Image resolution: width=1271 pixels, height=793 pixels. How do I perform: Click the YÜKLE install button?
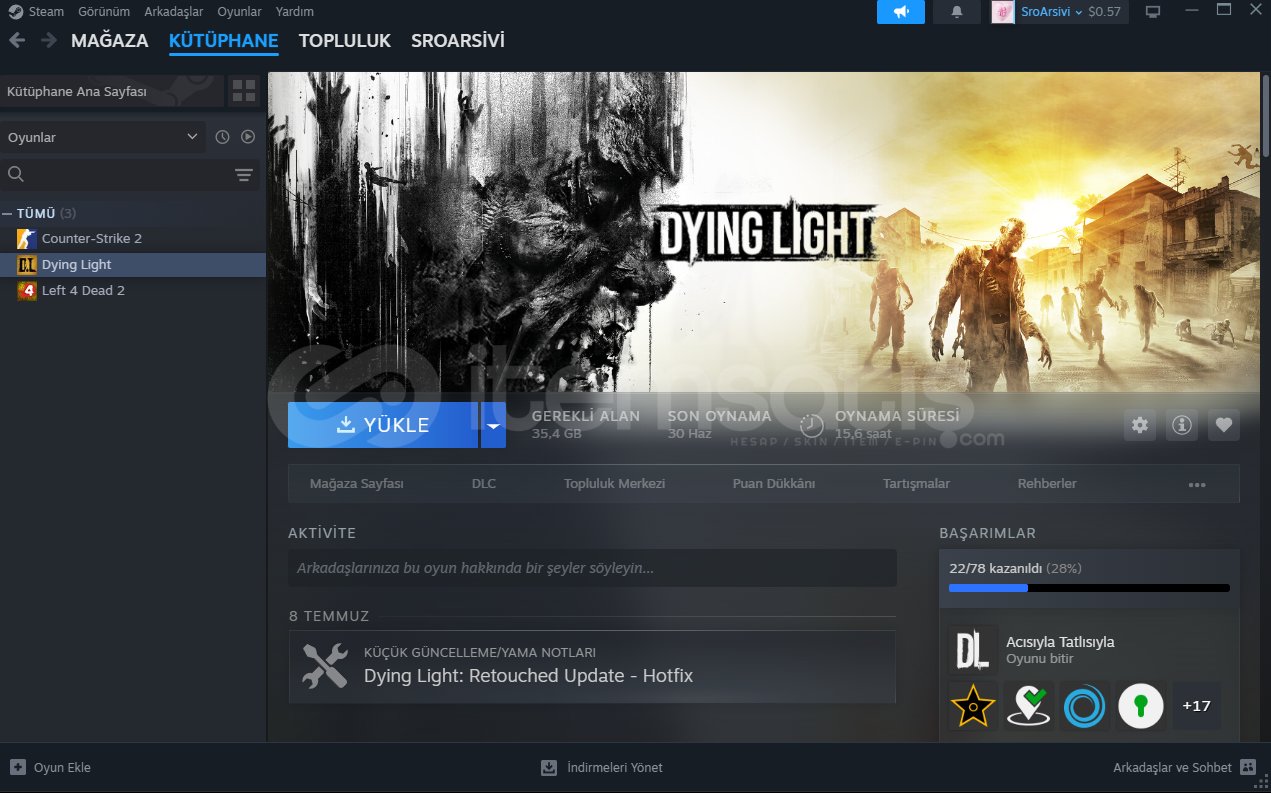click(x=383, y=425)
